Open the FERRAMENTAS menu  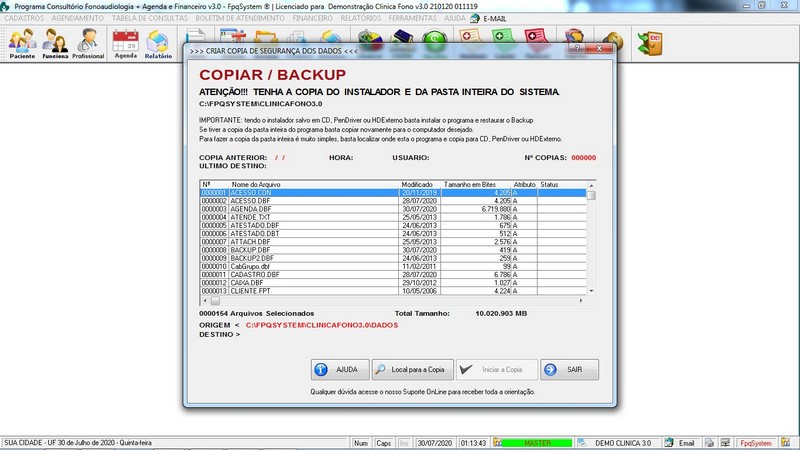coord(412,18)
